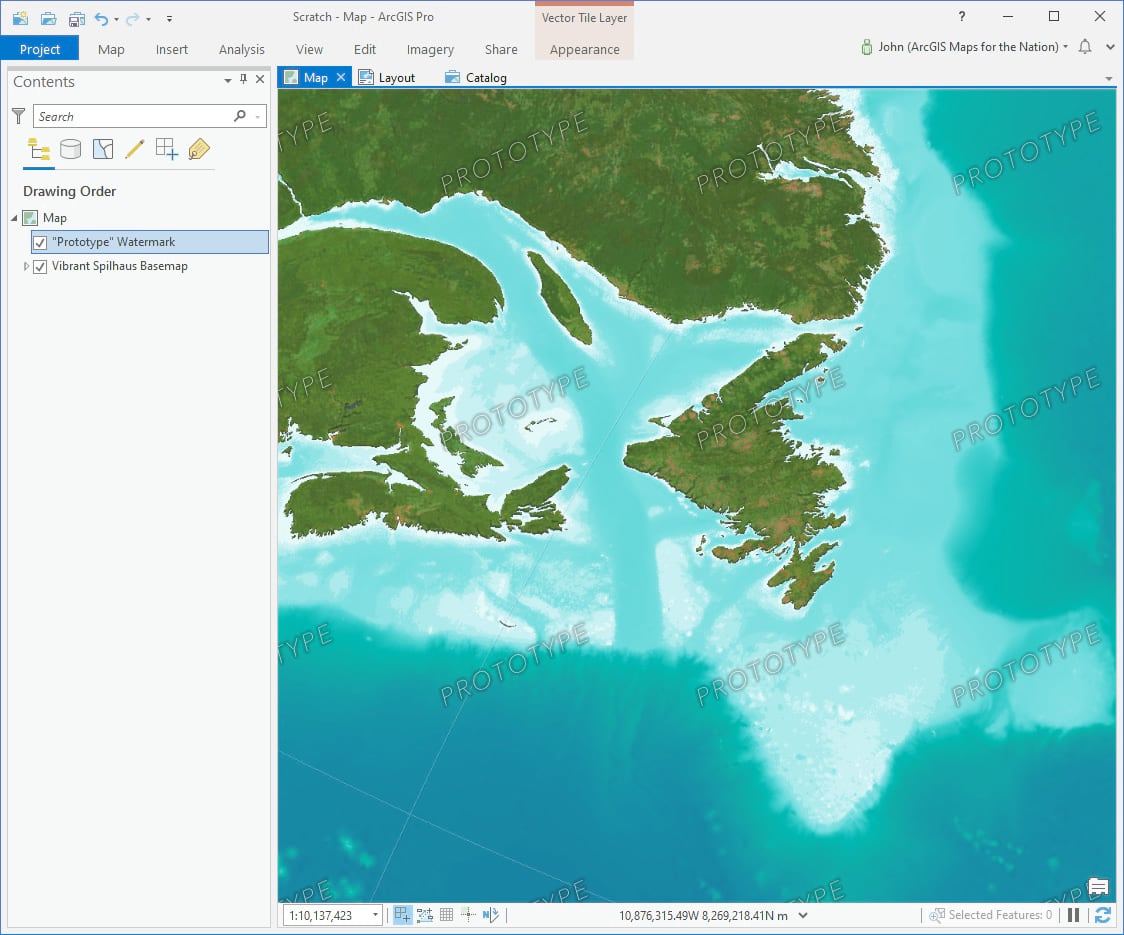Image resolution: width=1124 pixels, height=935 pixels.
Task: Open the Analysis ribbon tab
Action: point(242,49)
